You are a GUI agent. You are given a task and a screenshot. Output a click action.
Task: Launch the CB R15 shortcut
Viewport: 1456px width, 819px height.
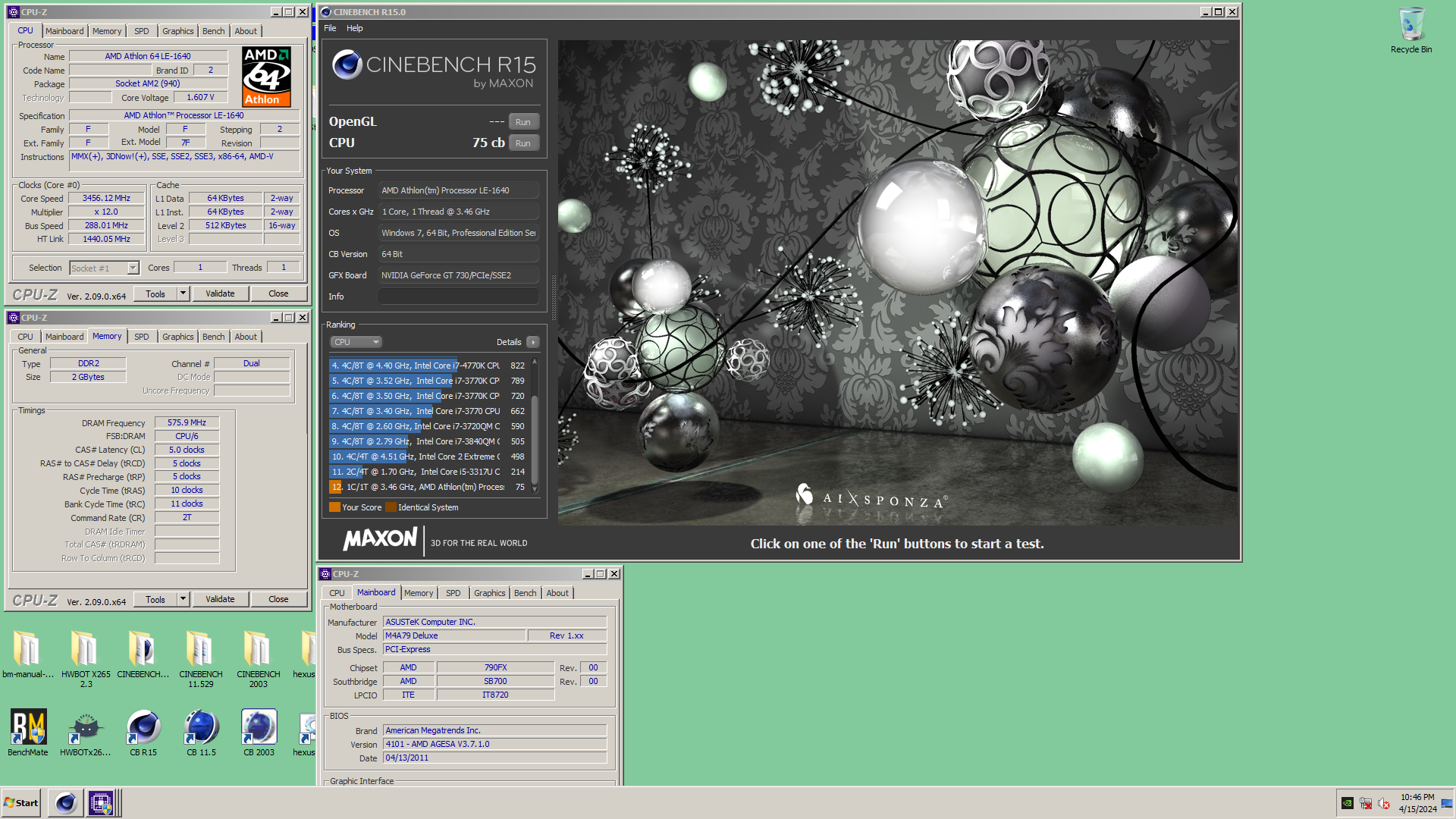pos(143,733)
